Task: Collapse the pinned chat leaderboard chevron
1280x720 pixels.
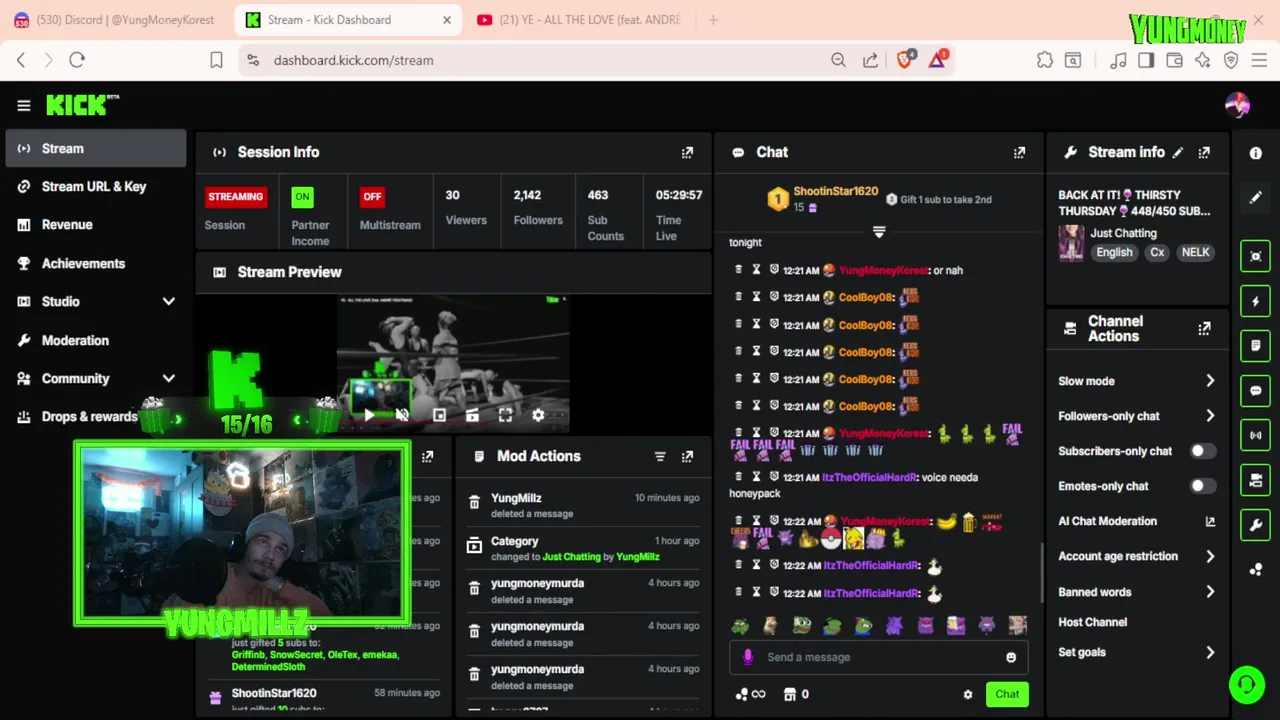Action: pyautogui.click(x=879, y=232)
